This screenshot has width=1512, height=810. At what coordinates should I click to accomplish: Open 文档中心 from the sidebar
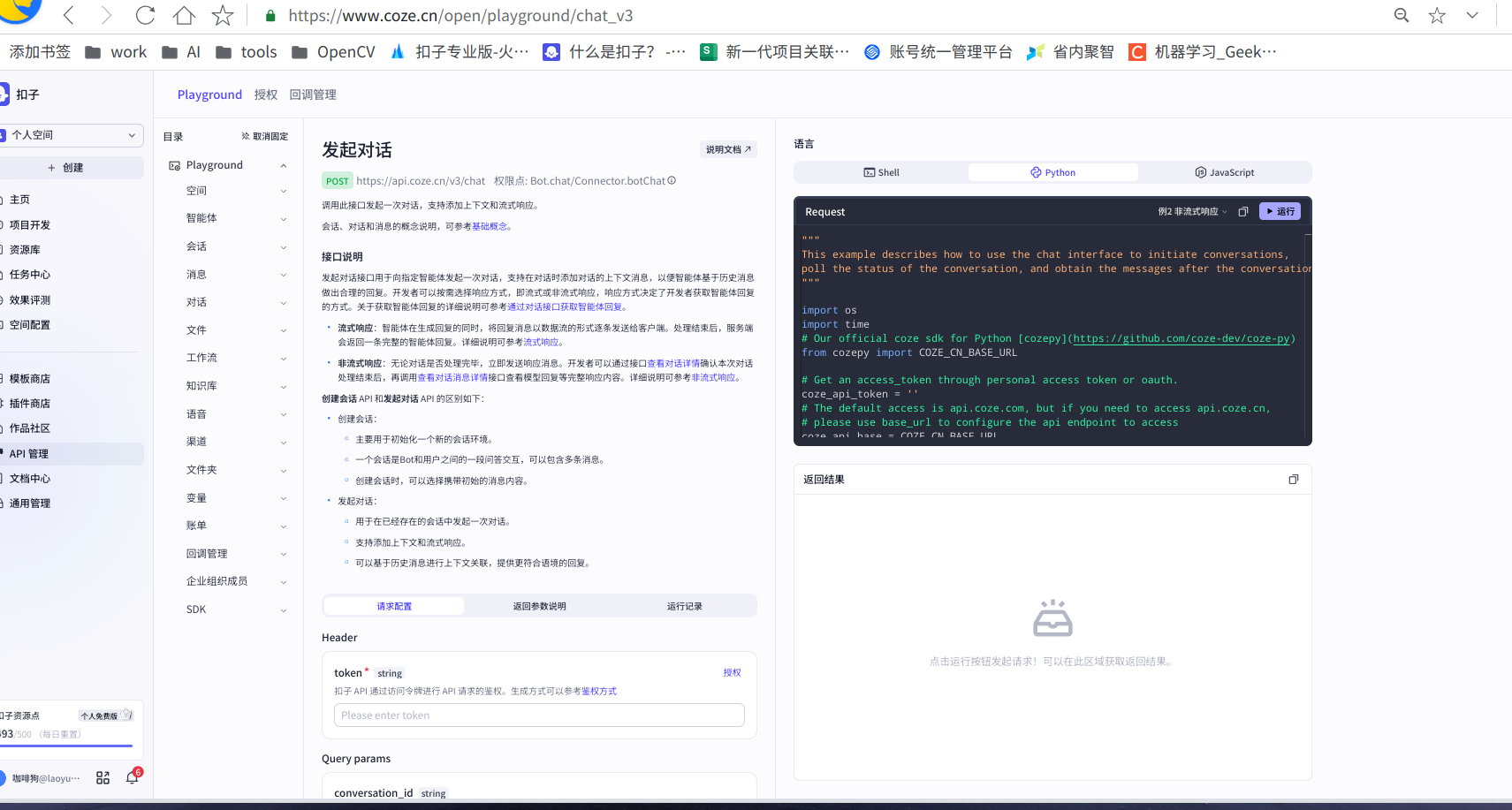(29, 478)
